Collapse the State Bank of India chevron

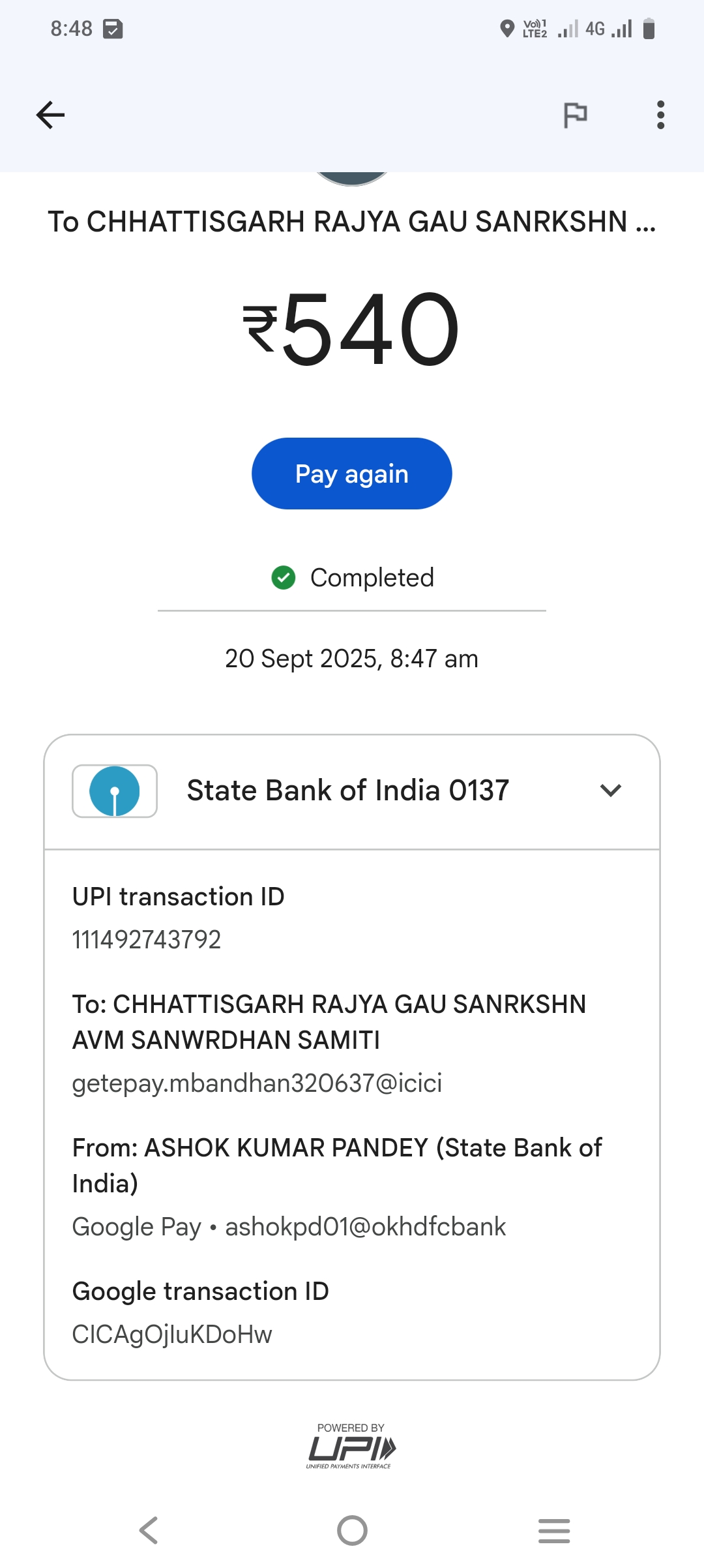pos(611,791)
